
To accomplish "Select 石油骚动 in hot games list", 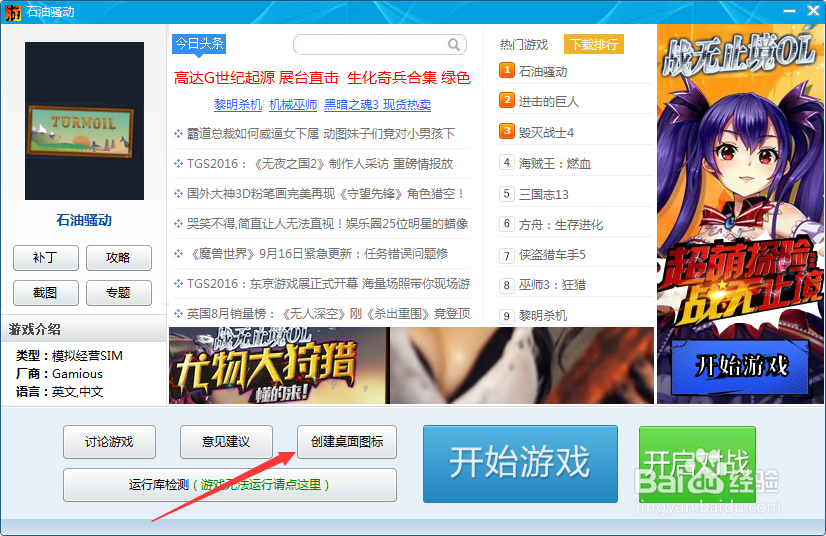I will pos(543,71).
